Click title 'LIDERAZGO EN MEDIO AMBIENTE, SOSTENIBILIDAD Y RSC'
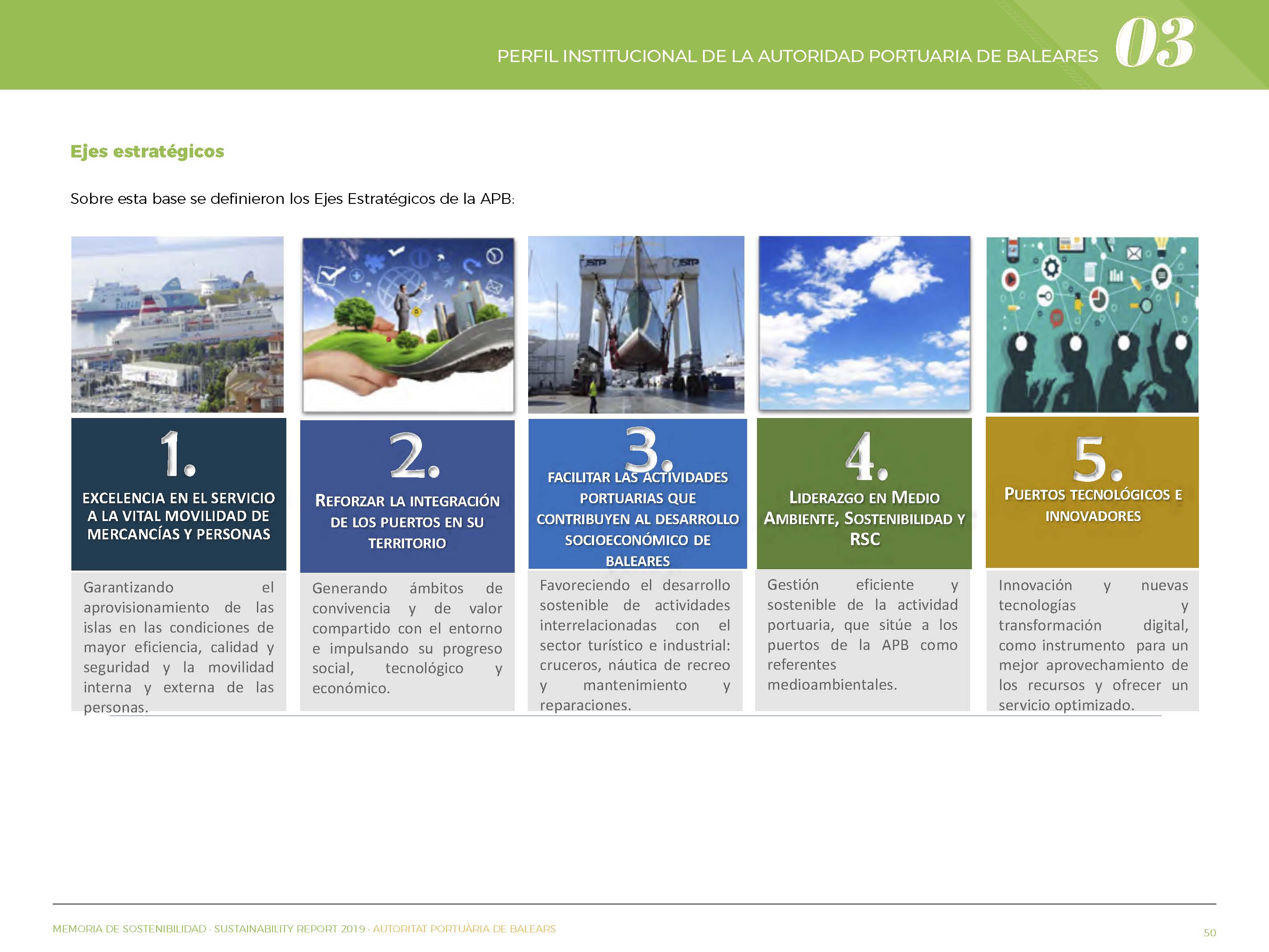 pos(864,518)
